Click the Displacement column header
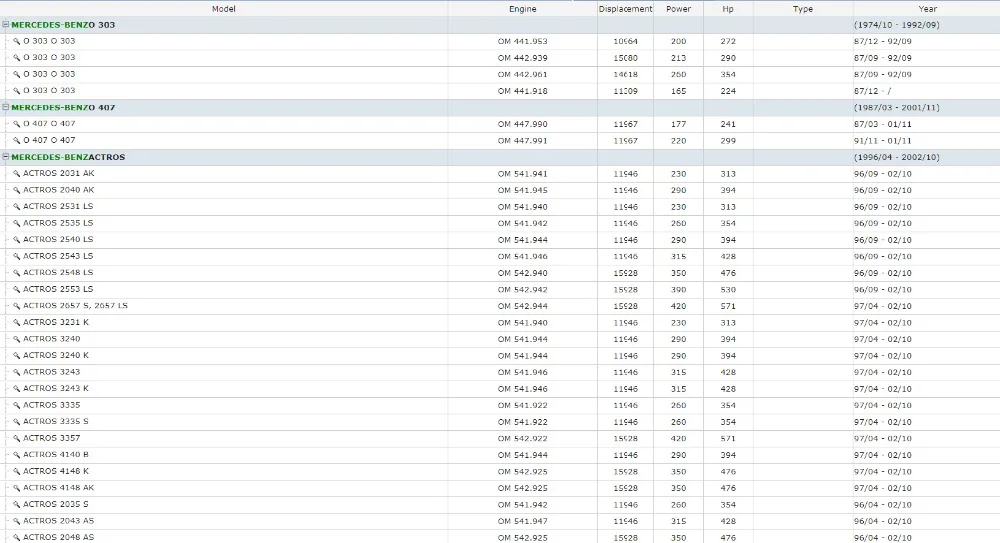This screenshot has height=543, width=1000. (x=625, y=9)
